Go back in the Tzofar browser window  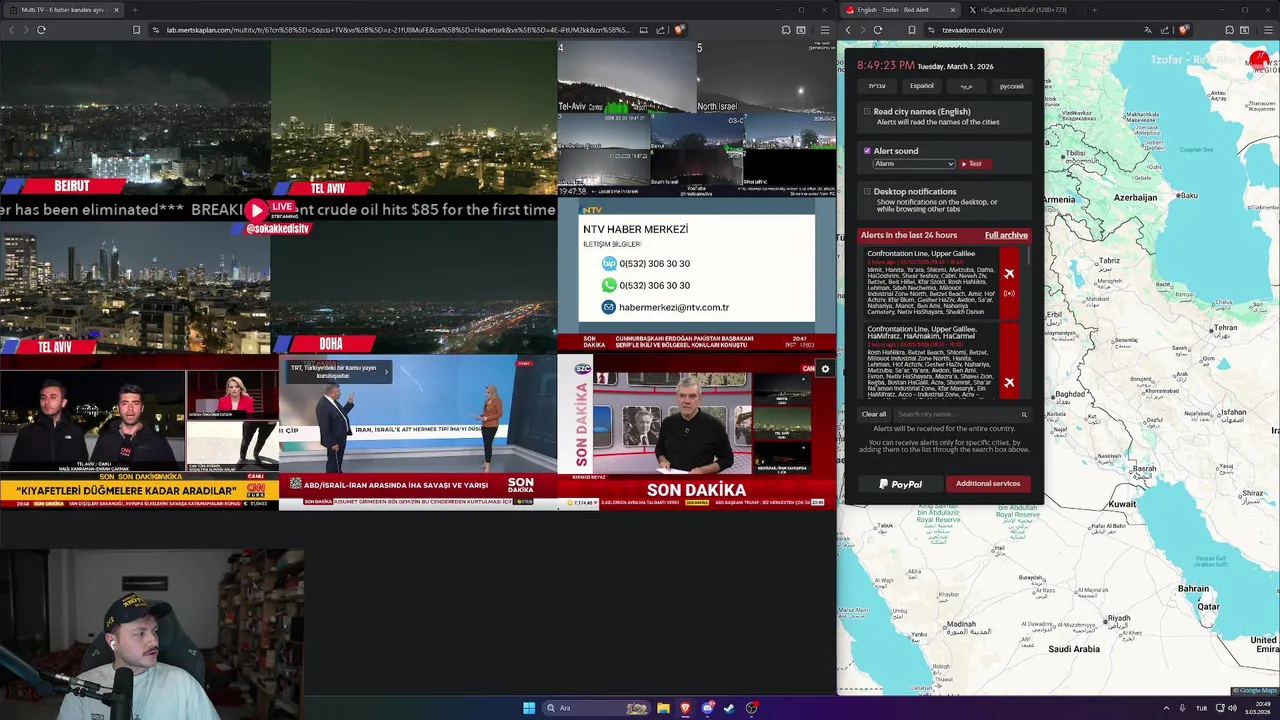(848, 30)
